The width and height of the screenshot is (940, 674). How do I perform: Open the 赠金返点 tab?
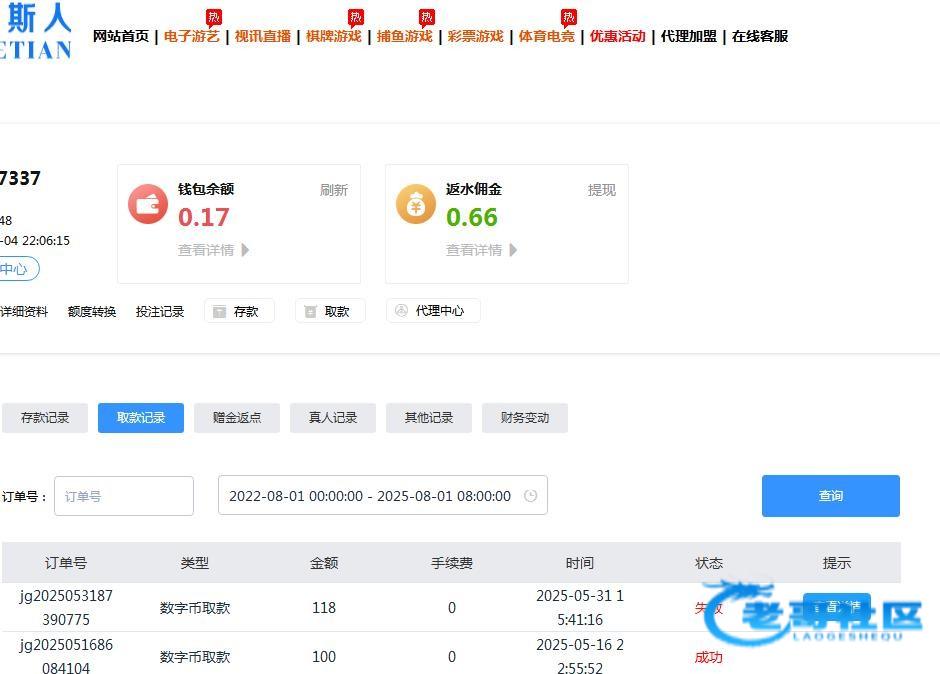[x=237, y=418]
